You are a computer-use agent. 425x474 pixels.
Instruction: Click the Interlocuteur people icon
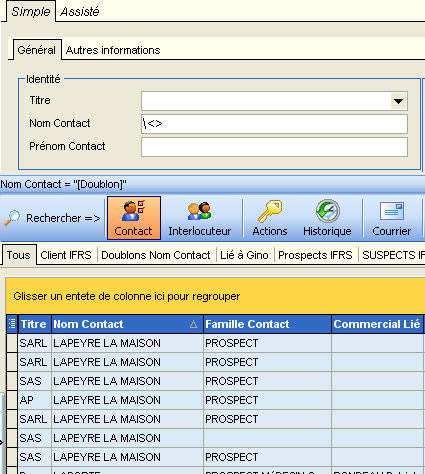point(199,211)
